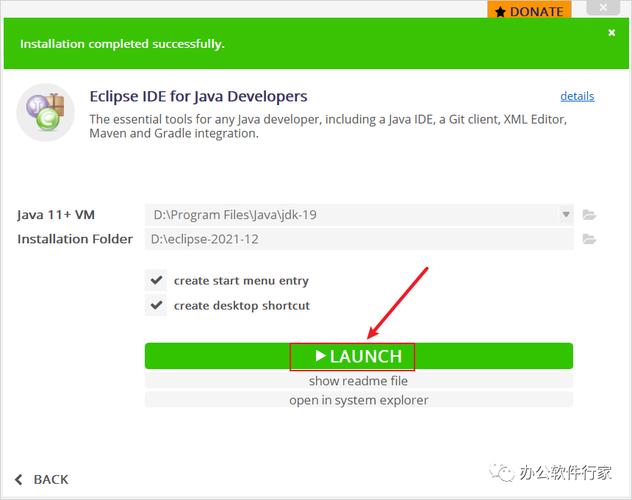Dismiss the green installation success banner
The width and height of the screenshot is (632, 500).
[611, 33]
